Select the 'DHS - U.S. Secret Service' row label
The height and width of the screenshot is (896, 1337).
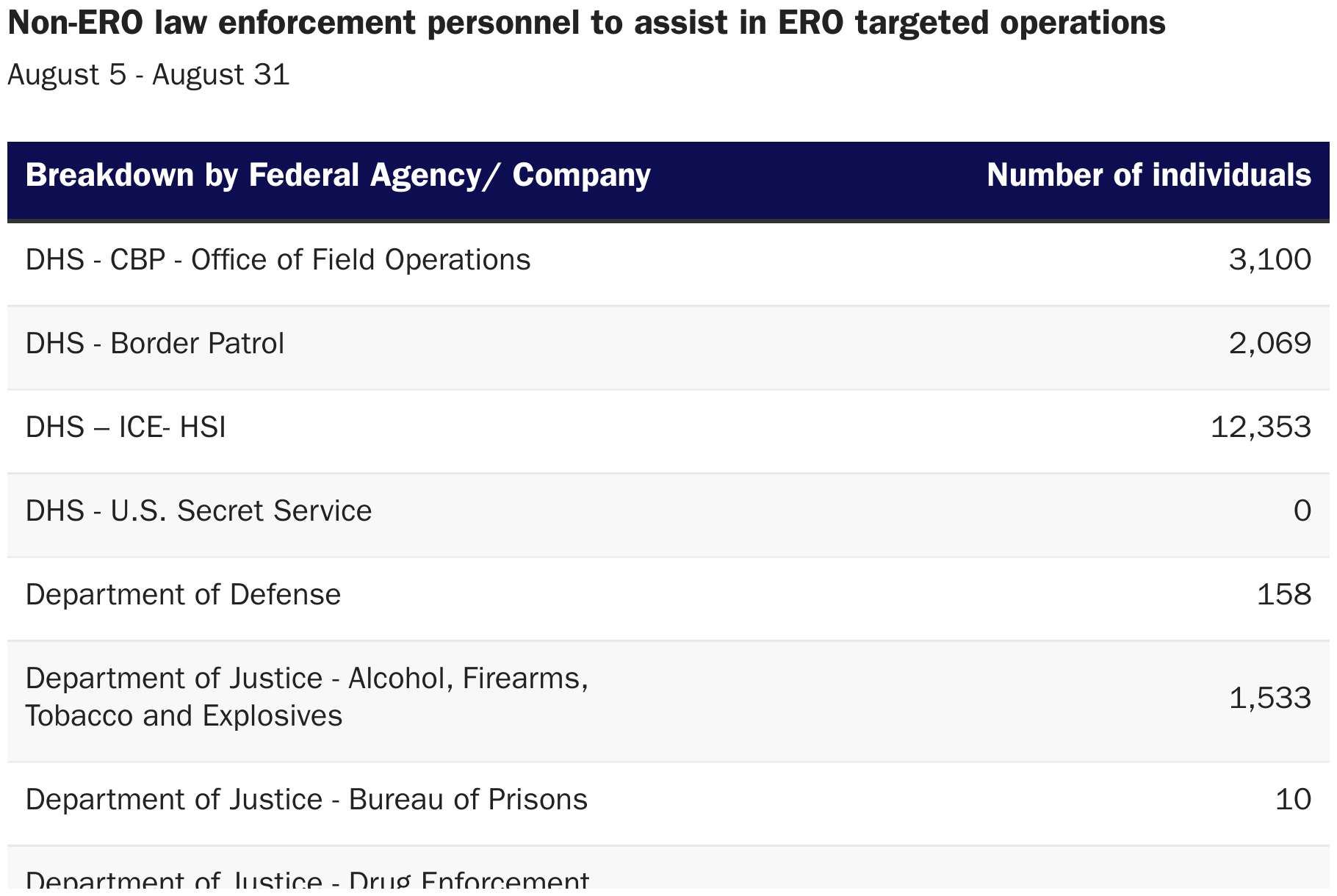coord(198,511)
